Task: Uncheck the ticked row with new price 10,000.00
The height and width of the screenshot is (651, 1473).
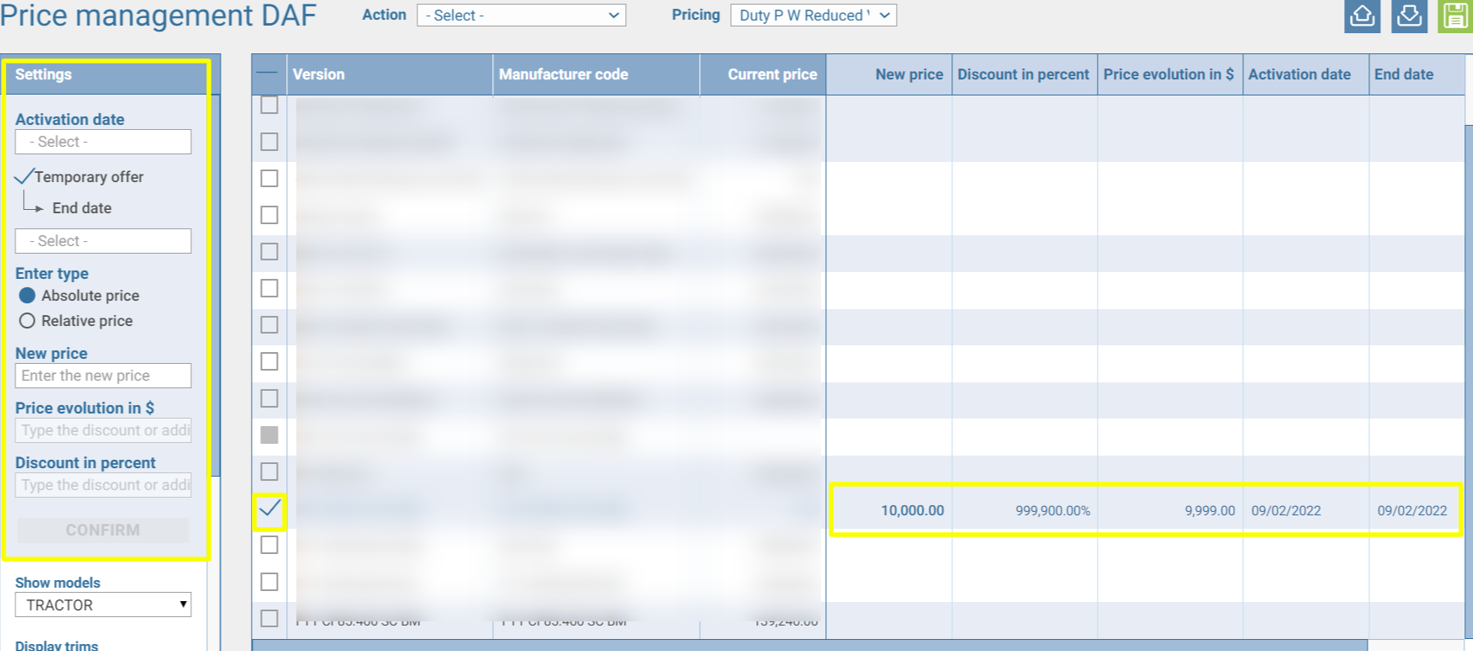Action: coord(269,509)
